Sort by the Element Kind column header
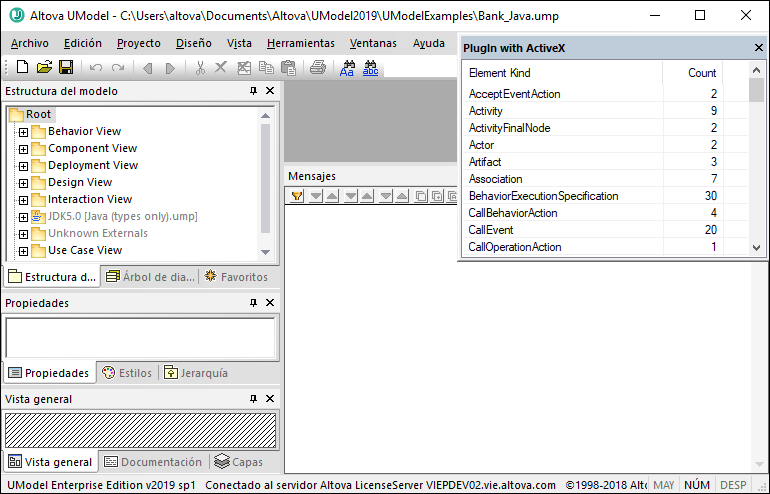The image size is (770, 494). point(563,73)
